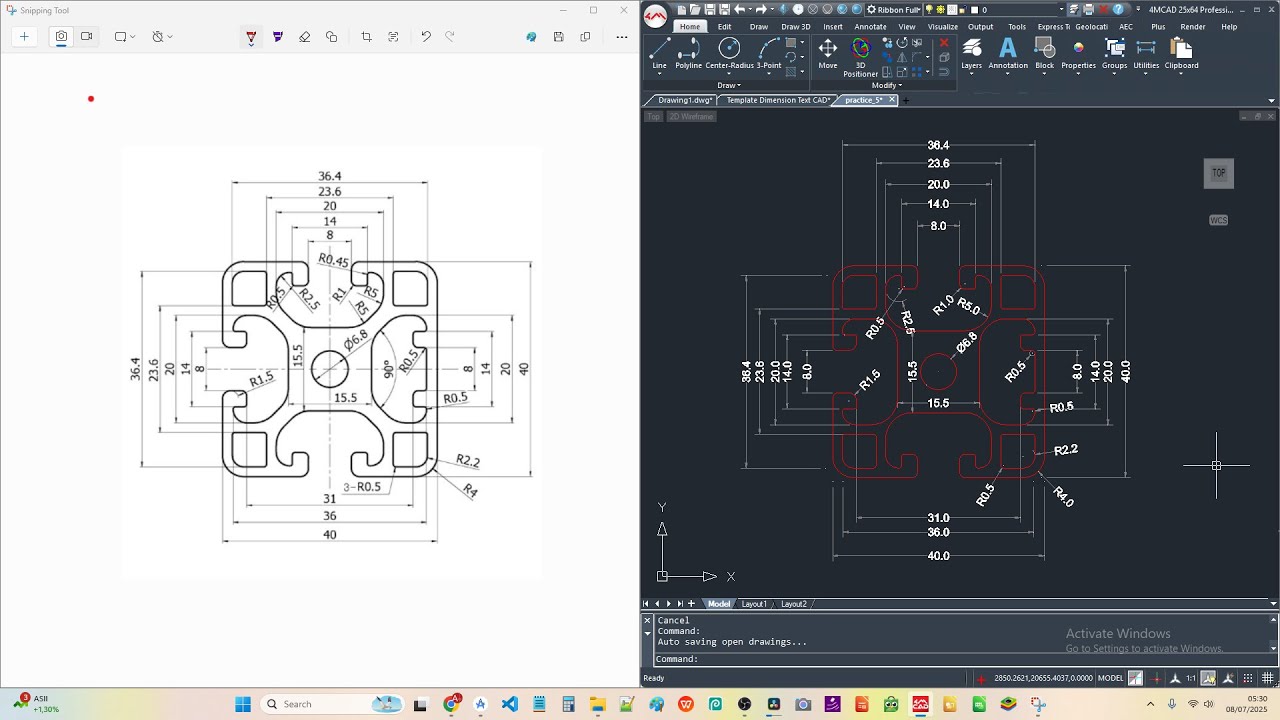The height and width of the screenshot is (720, 1280).
Task: Click the Text Actions icon in Snipping Tool
Action: click(393, 37)
